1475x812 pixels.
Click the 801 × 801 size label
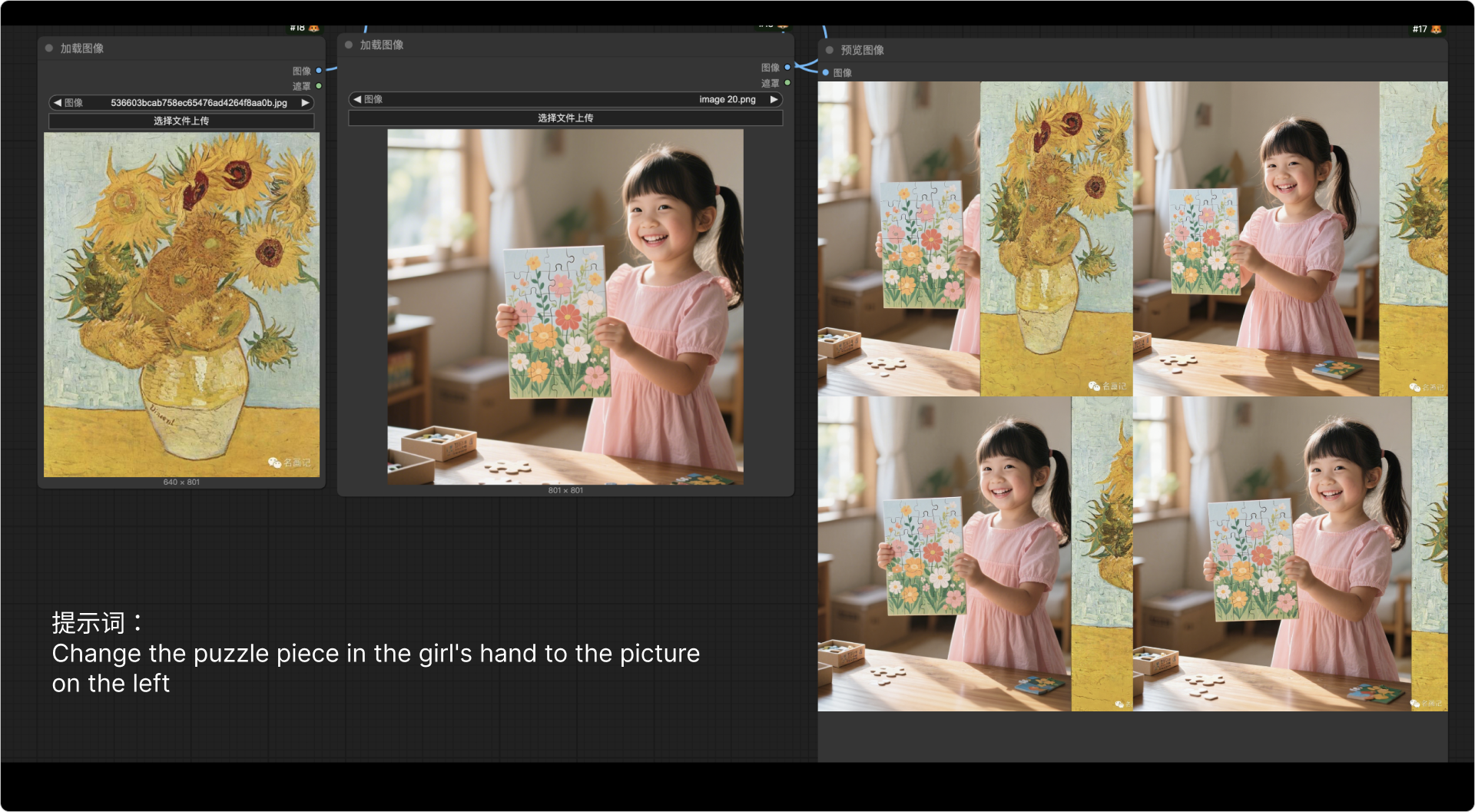tap(565, 490)
